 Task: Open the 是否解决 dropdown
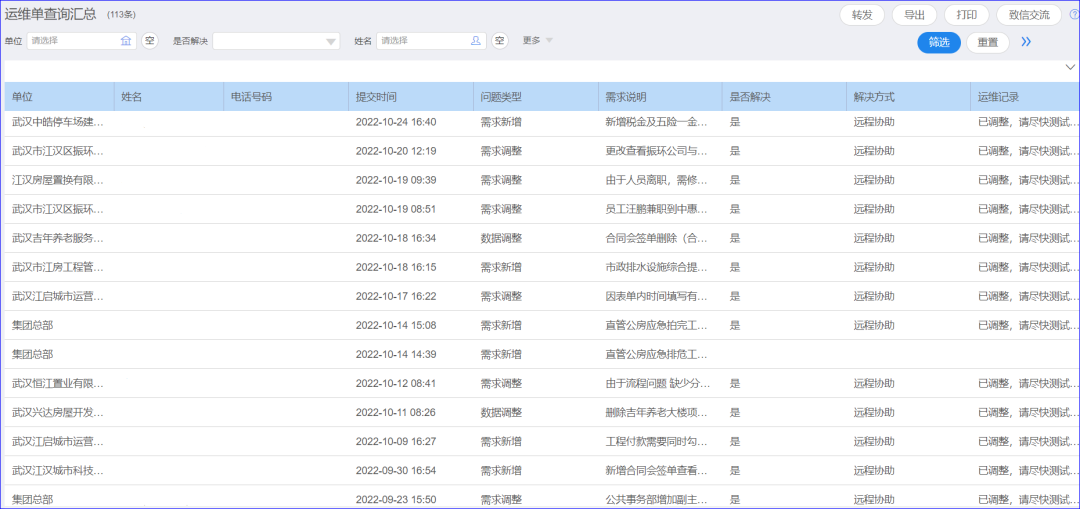tap(276, 41)
